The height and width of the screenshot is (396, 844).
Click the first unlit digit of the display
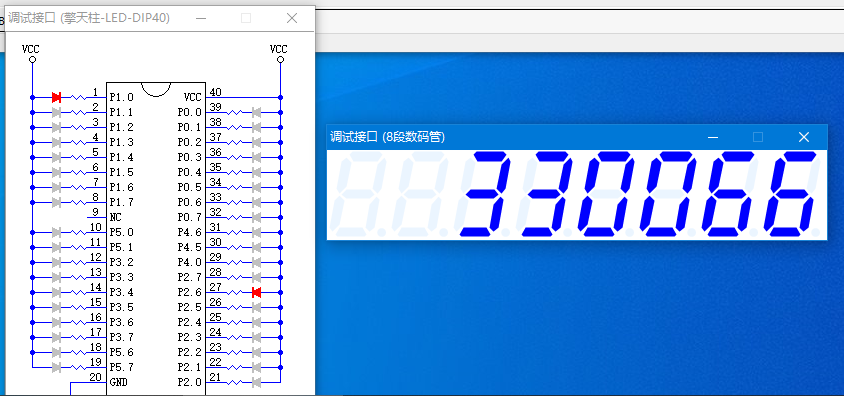coord(358,195)
